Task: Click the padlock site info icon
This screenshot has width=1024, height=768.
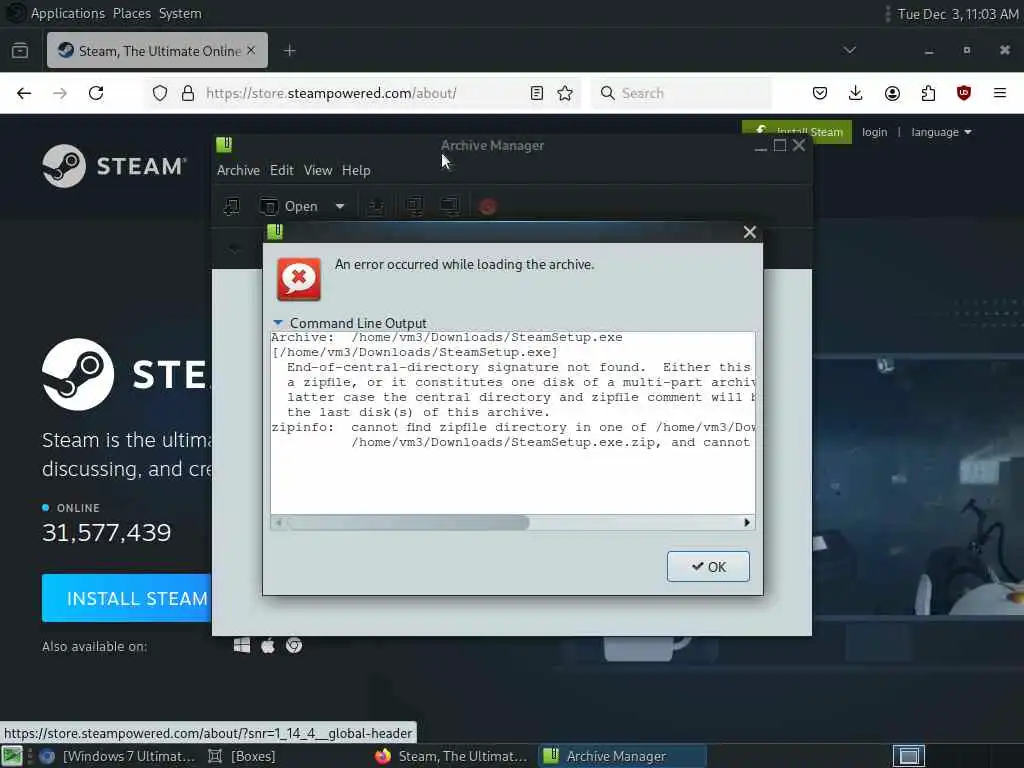Action: [x=188, y=93]
